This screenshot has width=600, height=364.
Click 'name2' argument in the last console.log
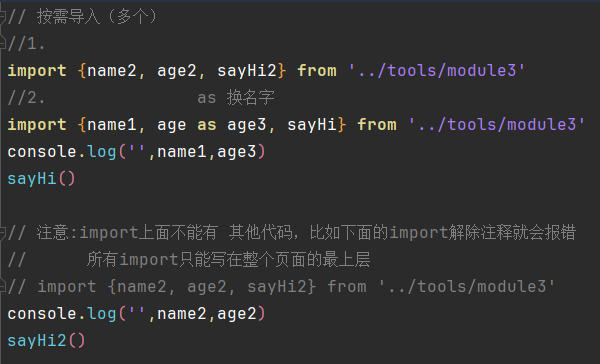click(182, 314)
